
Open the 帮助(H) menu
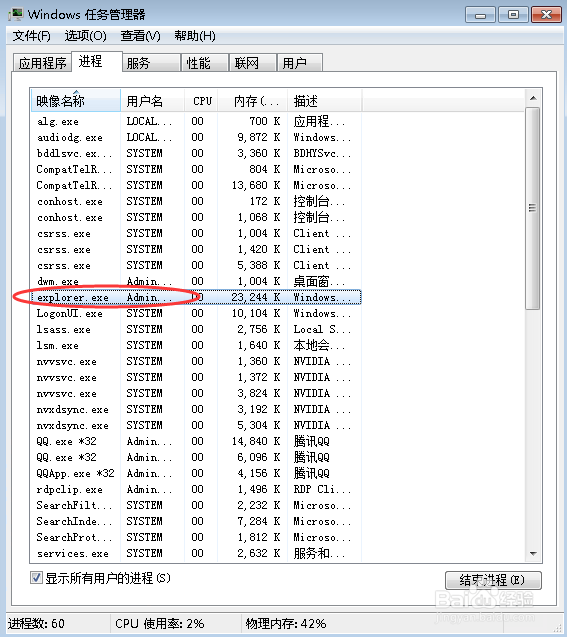[x=195, y=36]
